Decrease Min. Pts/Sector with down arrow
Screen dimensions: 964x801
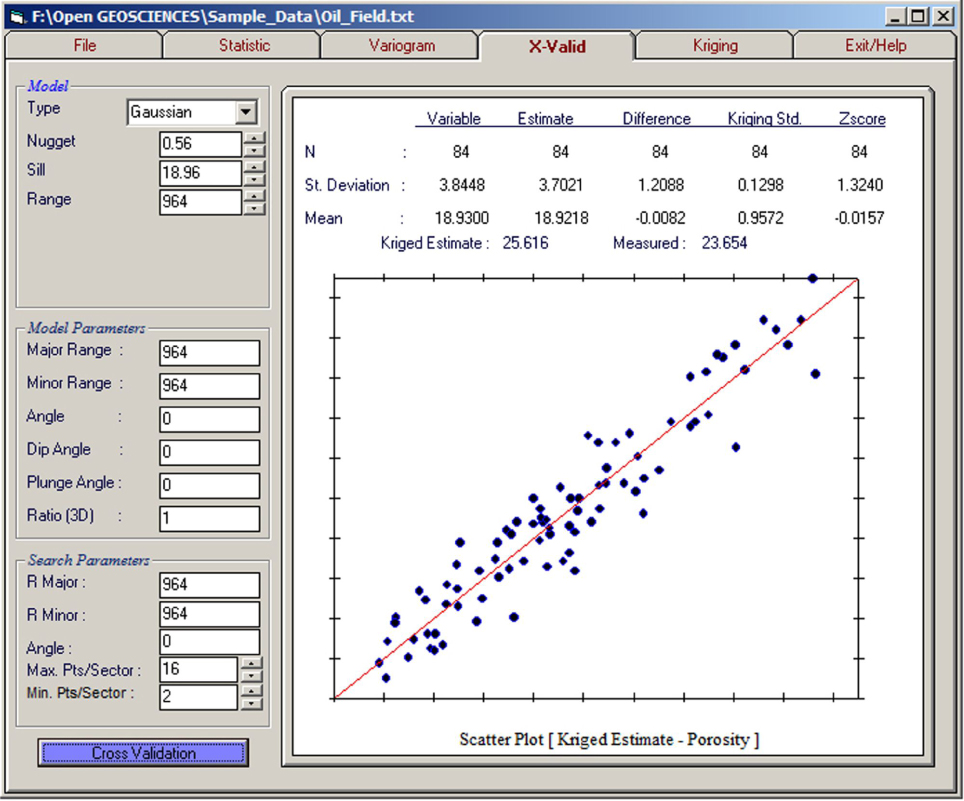pos(251,703)
